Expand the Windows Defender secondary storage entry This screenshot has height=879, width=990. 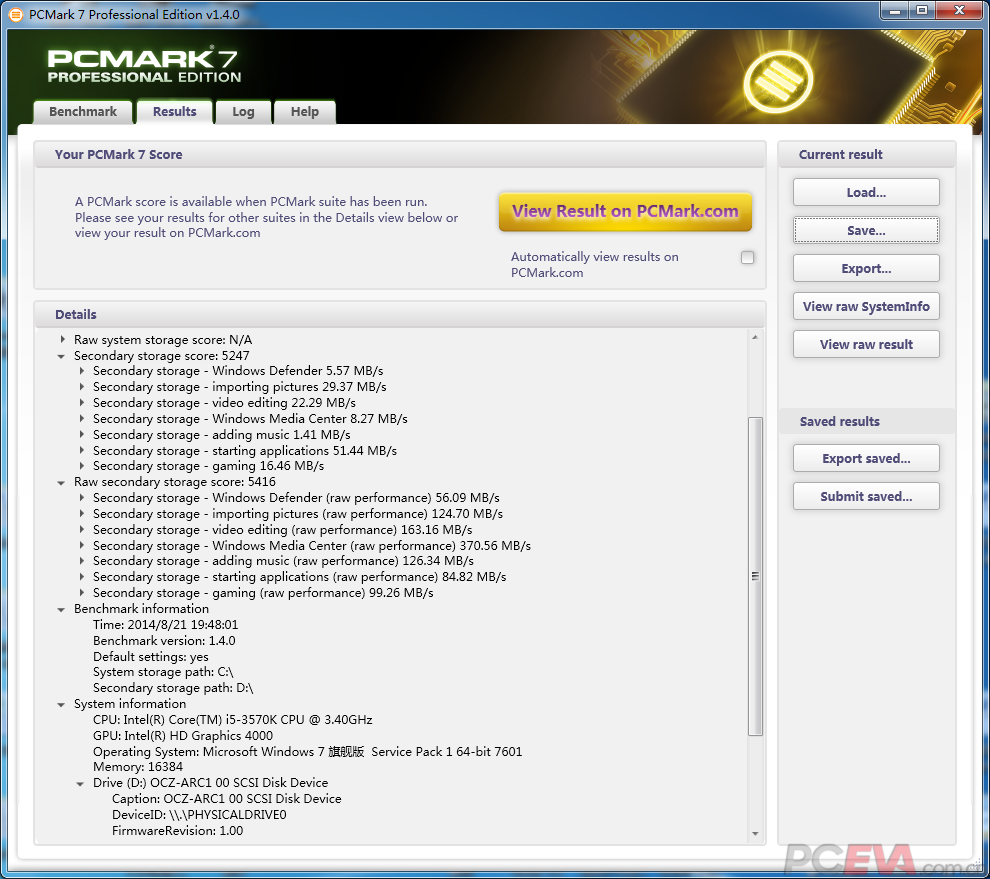(x=81, y=371)
